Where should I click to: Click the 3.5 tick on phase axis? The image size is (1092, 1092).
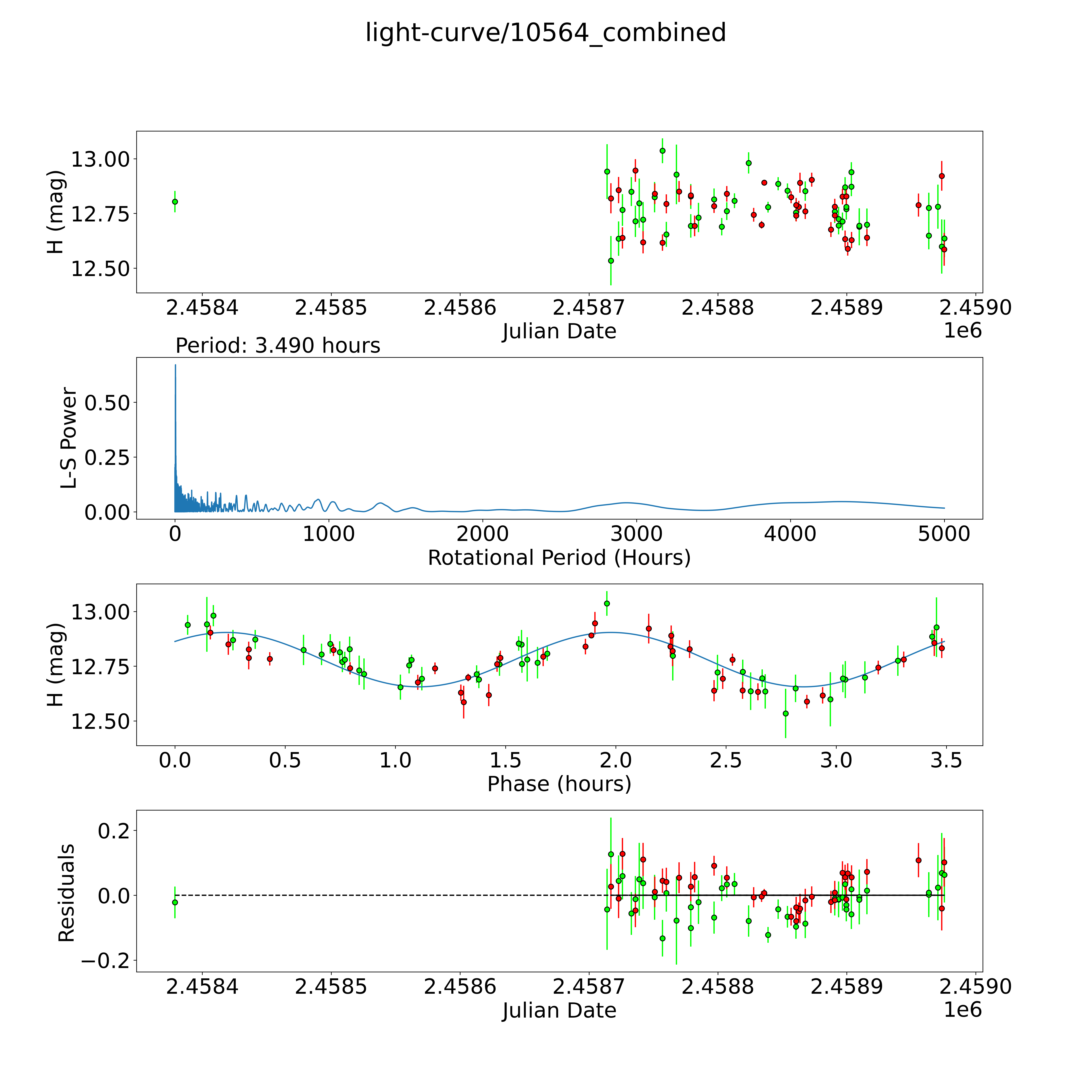tap(946, 760)
